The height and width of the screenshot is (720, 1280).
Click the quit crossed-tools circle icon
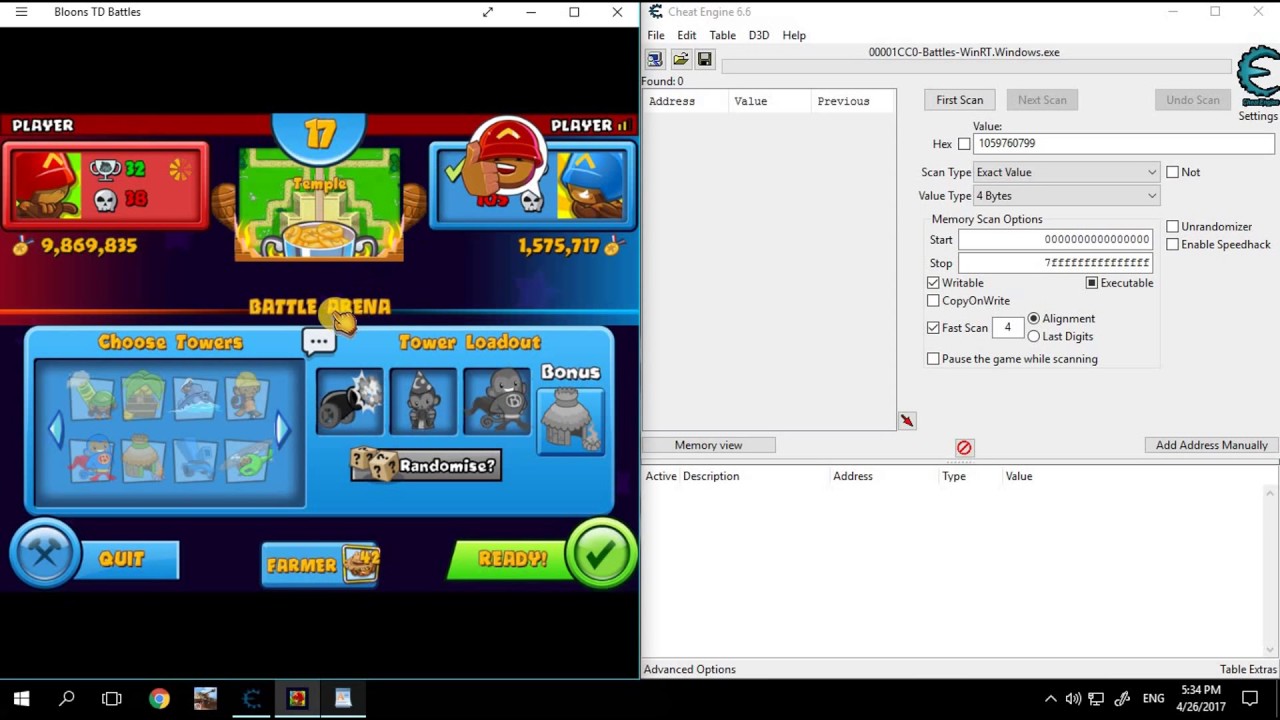tap(44, 554)
